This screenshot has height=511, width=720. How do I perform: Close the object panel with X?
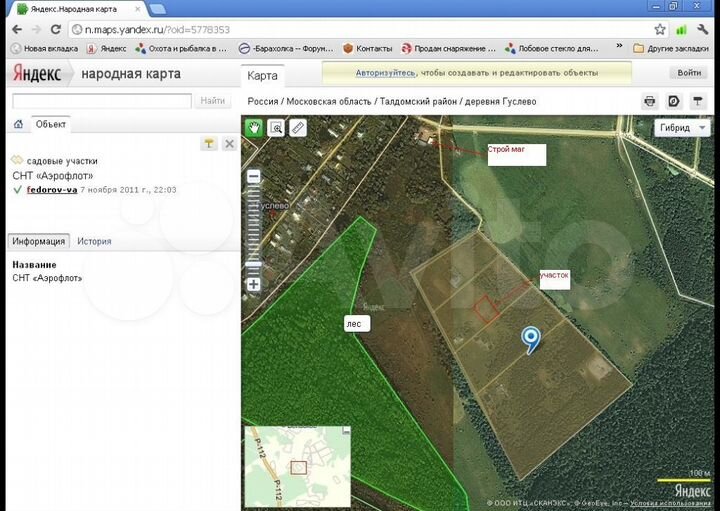[x=229, y=144]
